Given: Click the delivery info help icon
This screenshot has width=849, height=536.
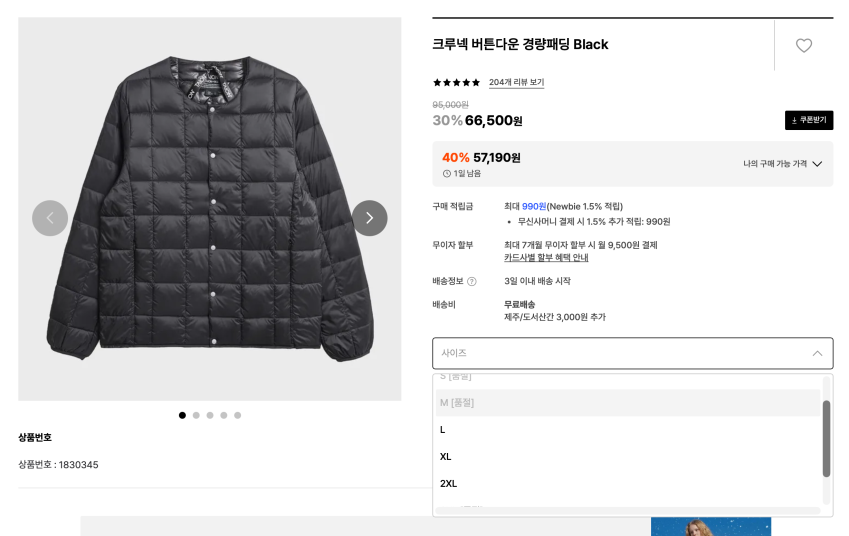Looking at the screenshot, I should tap(472, 282).
